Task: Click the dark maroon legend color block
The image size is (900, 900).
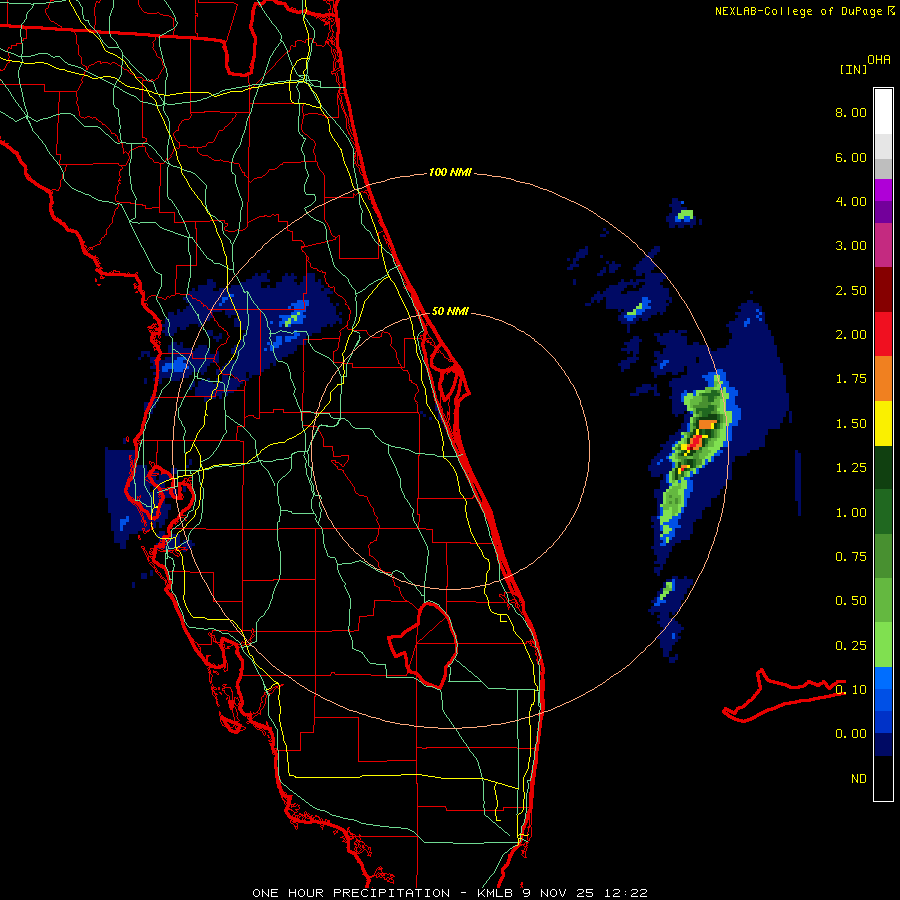Action: [883, 289]
